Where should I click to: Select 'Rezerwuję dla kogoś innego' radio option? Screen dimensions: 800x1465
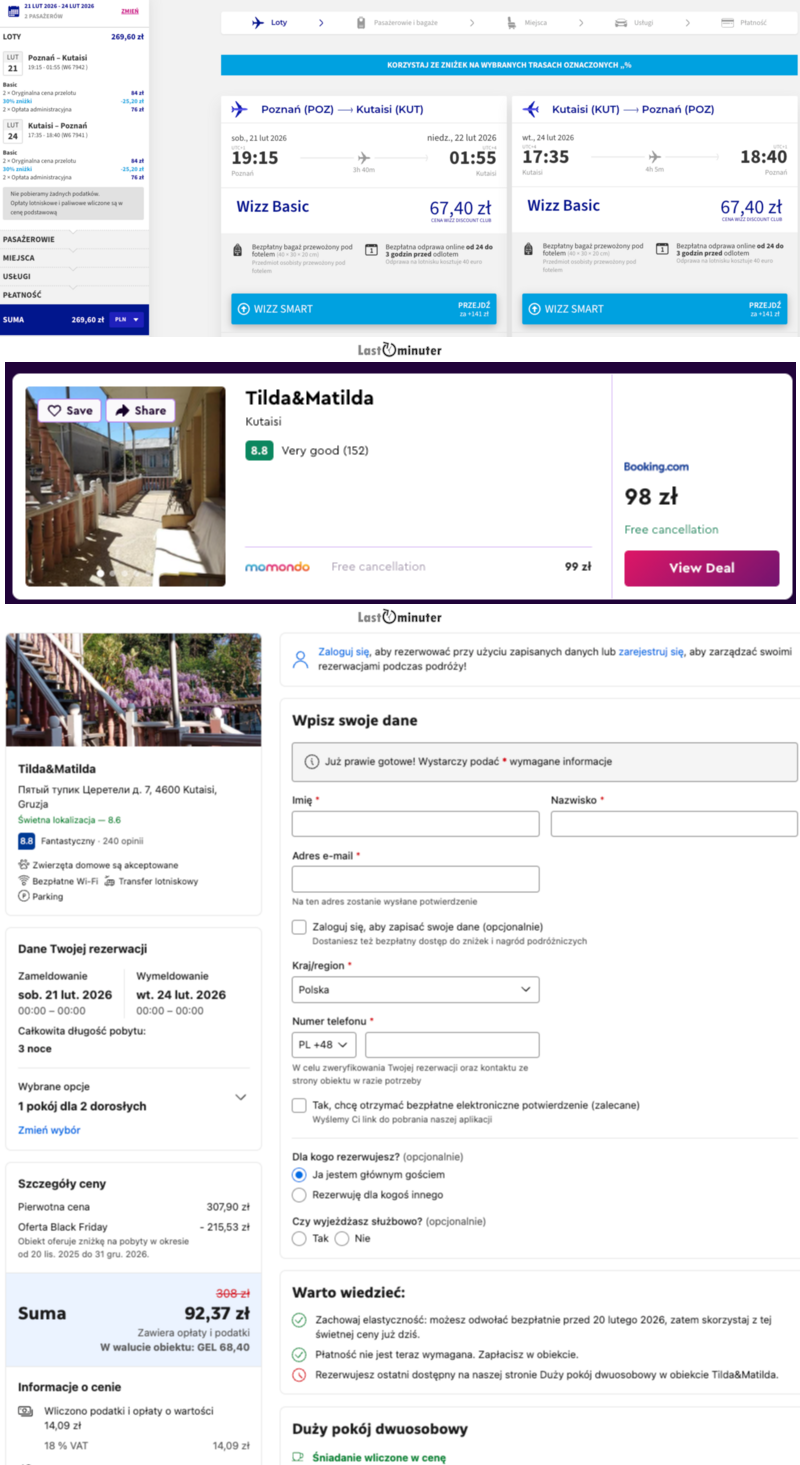299,1194
